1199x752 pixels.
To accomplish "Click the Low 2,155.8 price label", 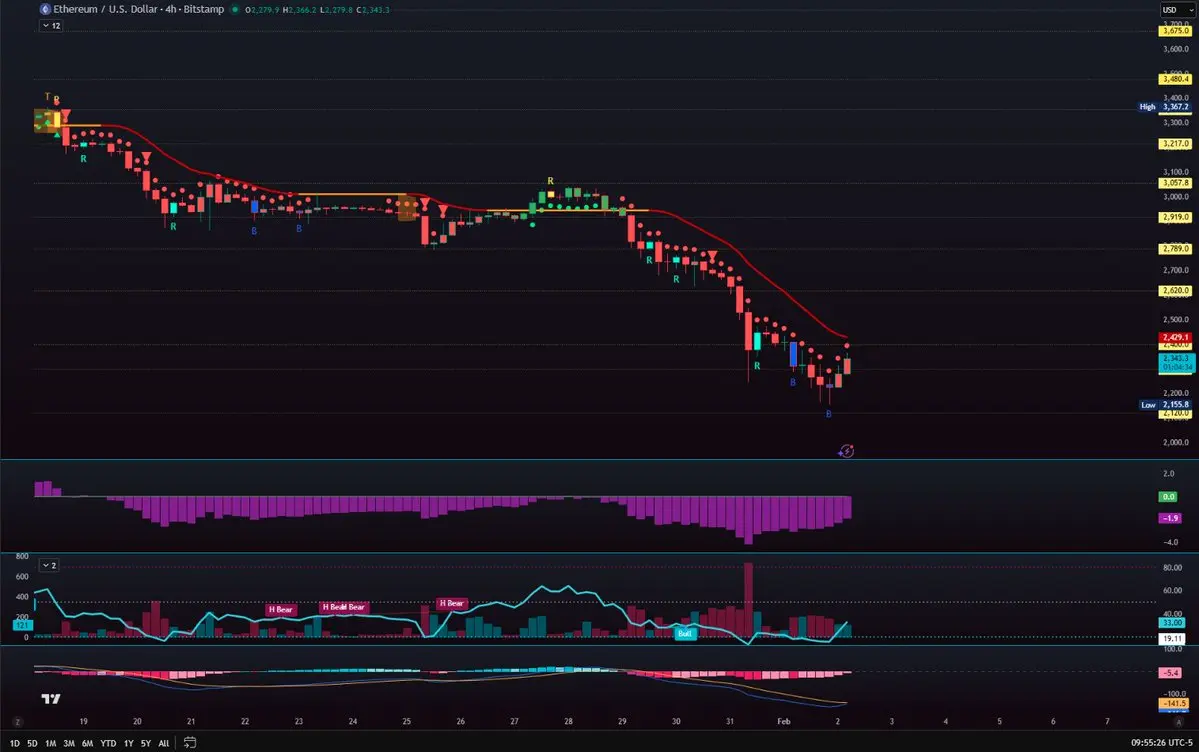I will tap(1165, 405).
